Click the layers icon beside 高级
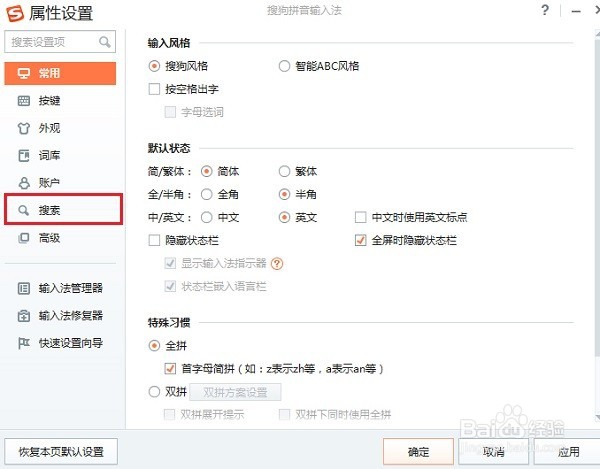Screen dimensions: 600x469 coord(24,238)
